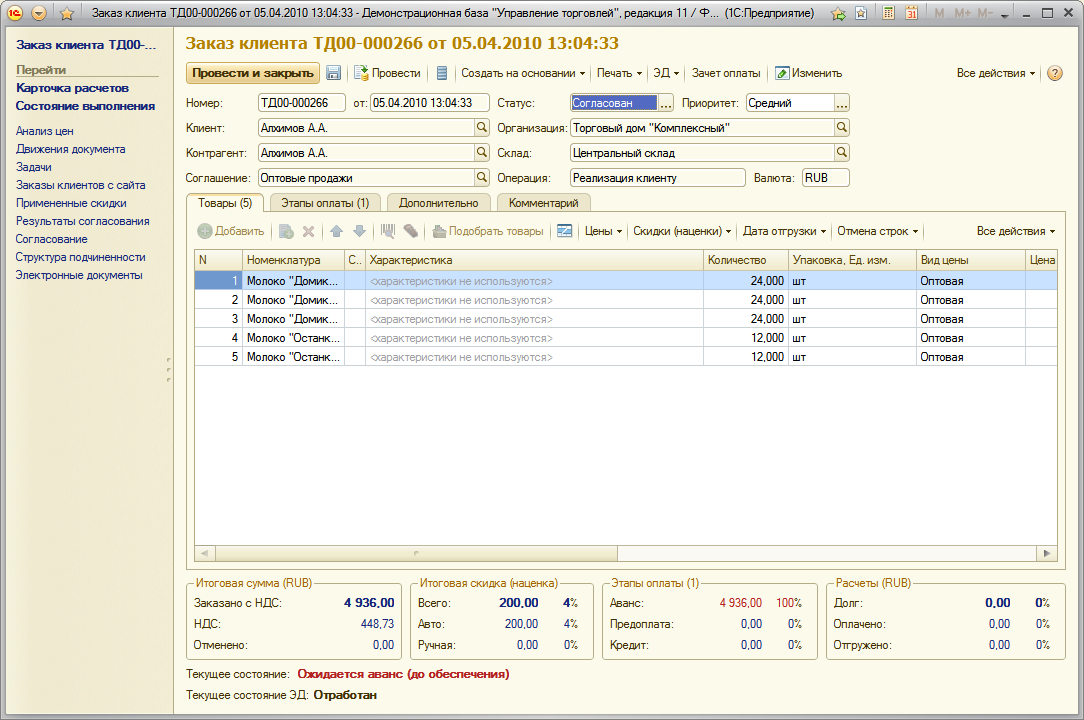The image size is (1084, 720).
Task: Switch to the Этапы оплаты (1) tab
Action: point(324,203)
